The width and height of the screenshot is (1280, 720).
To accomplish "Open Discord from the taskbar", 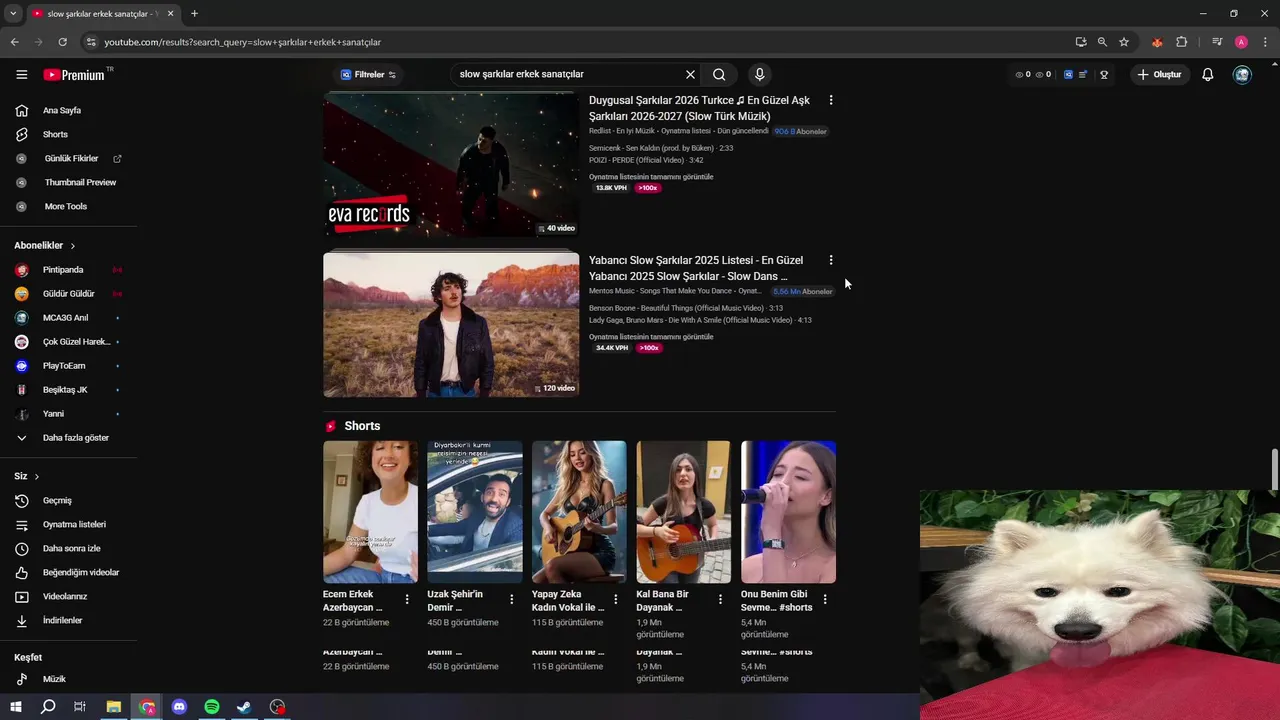I will (179, 707).
